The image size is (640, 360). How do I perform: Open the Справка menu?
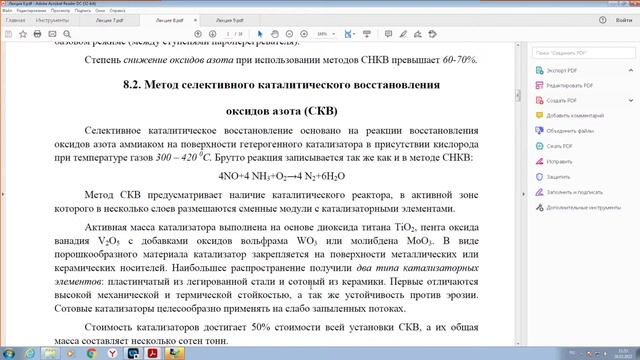(118, 11)
